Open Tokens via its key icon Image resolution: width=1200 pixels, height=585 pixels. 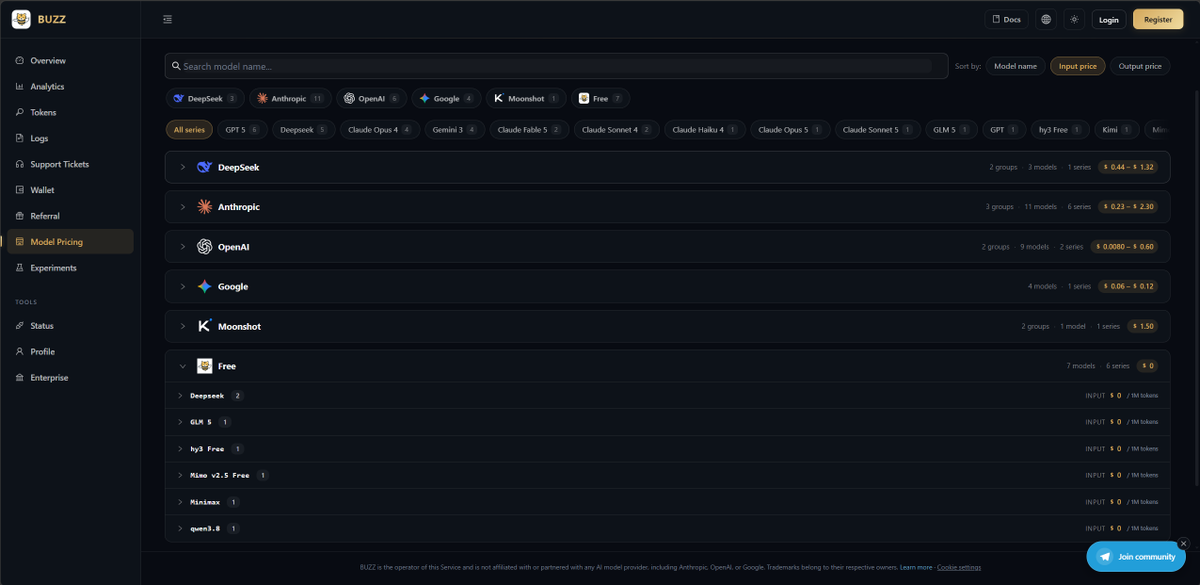[20, 113]
